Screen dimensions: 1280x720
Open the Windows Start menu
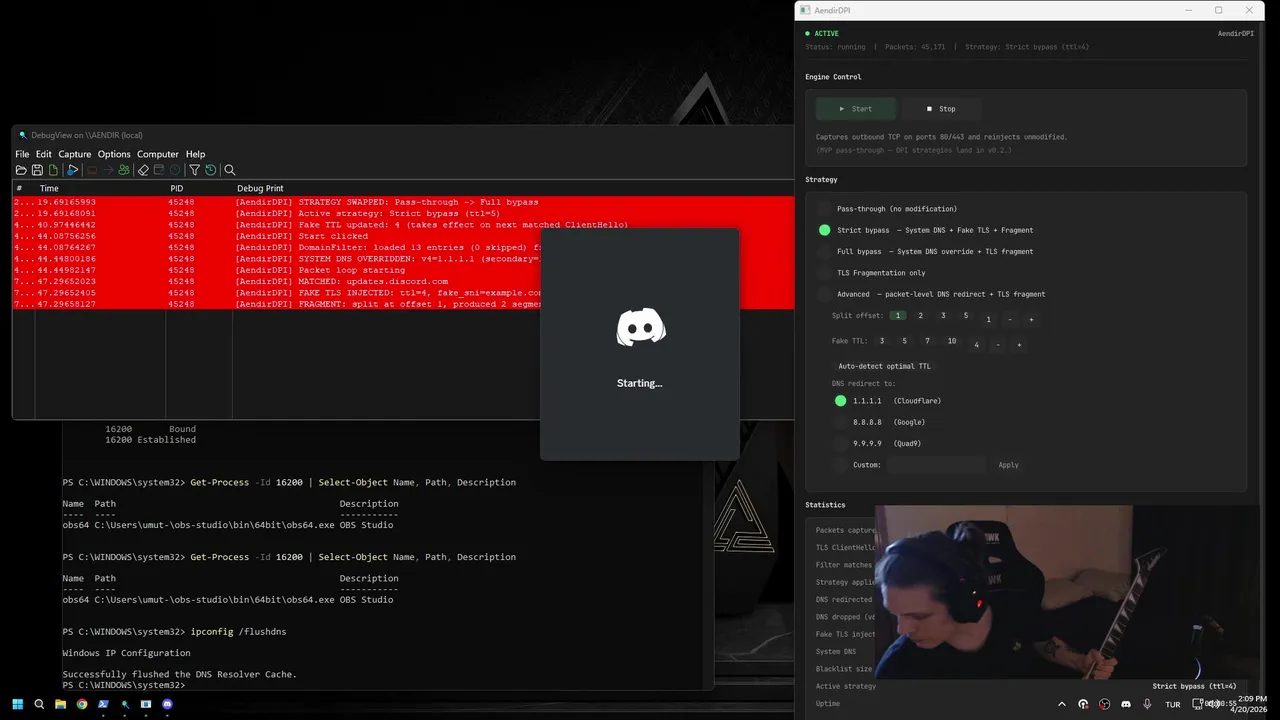[x=17, y=704]
